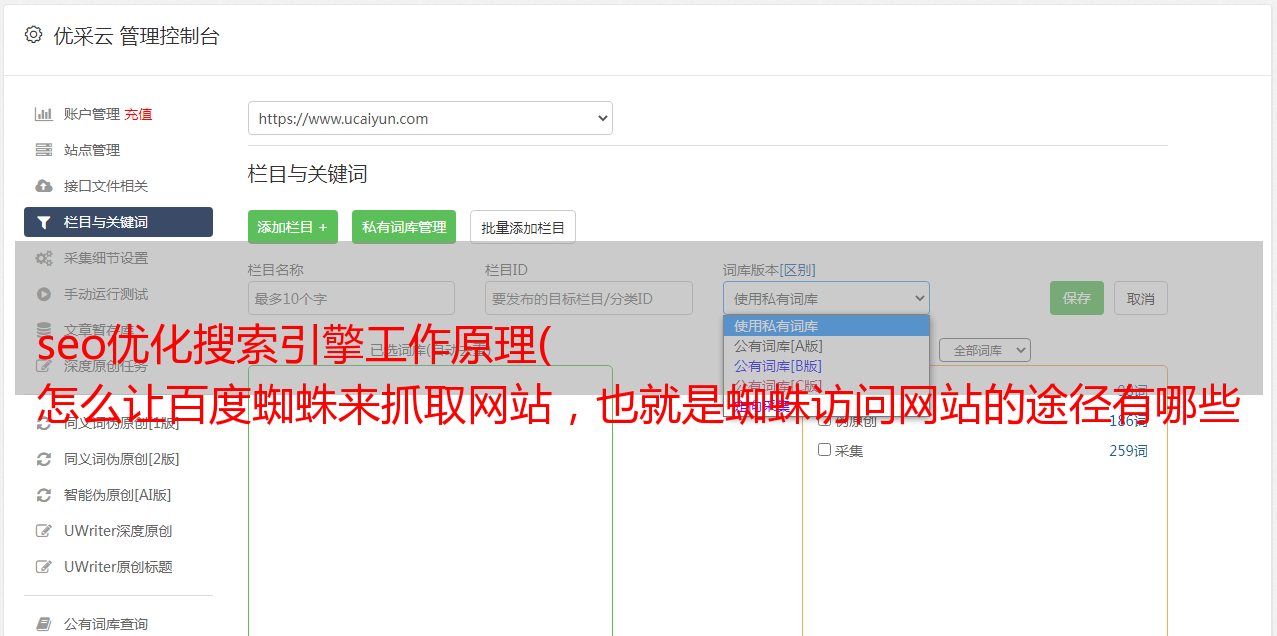The width and height of the screenshot is (1277, 636).
Task: Click the play circle icon for 手动运行测试
Action: (44, 294)
